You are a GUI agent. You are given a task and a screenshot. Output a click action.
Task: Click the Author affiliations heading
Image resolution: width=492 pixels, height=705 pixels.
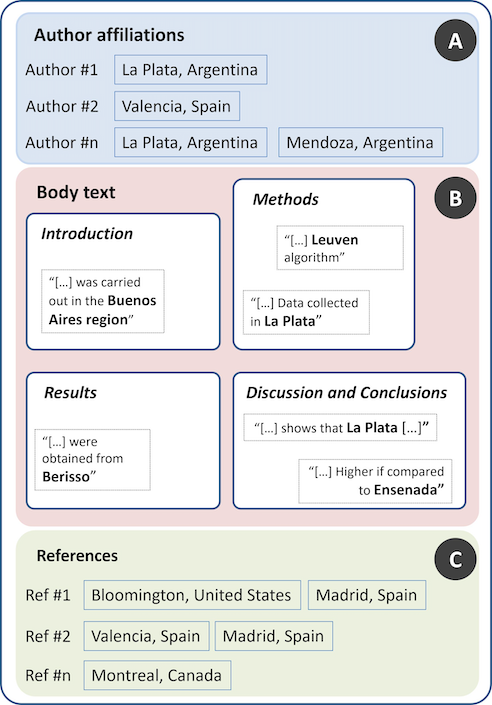pyautogui.click(x=109, y=35)
